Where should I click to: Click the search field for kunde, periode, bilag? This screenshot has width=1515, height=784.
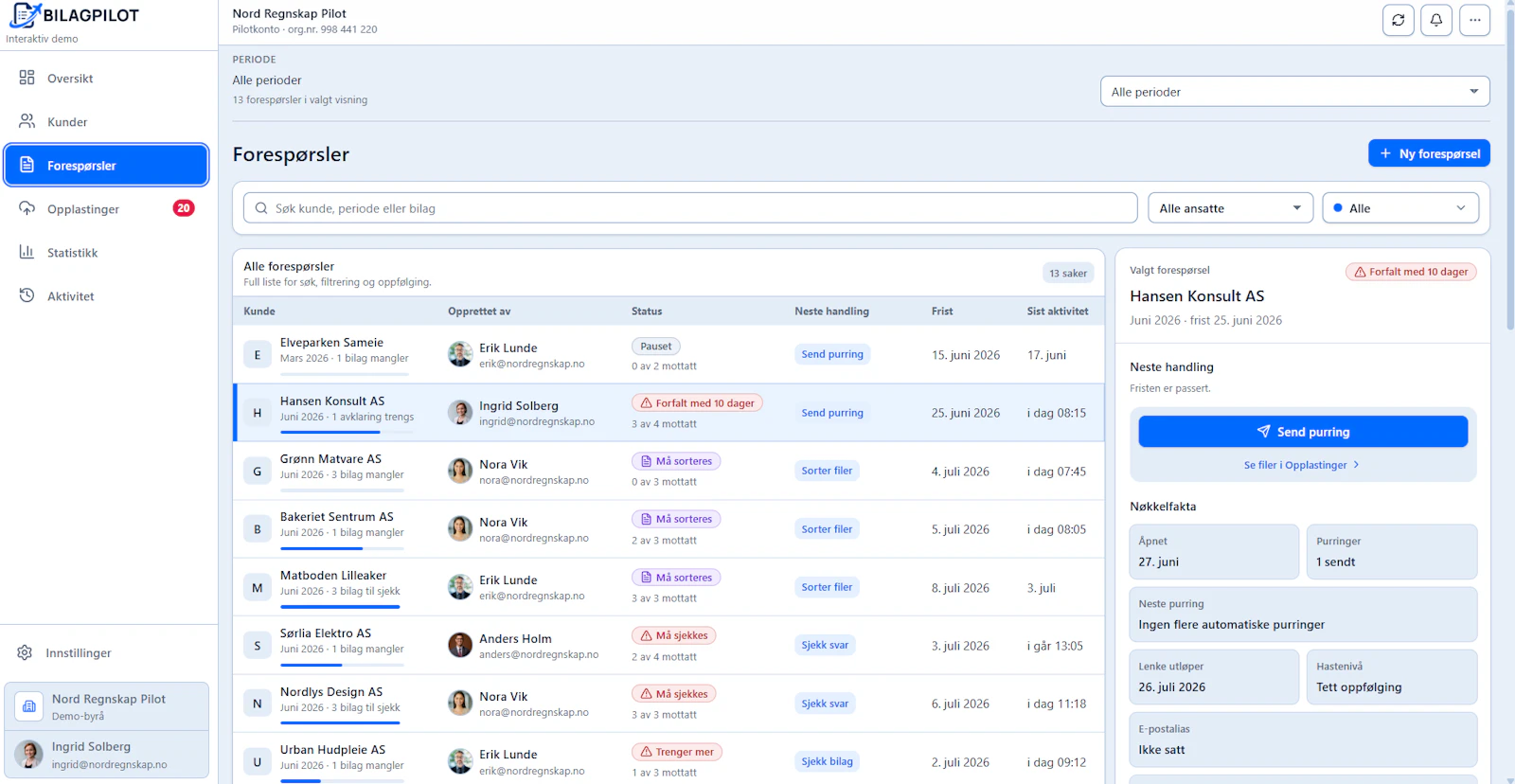click(x=690, y=208)
